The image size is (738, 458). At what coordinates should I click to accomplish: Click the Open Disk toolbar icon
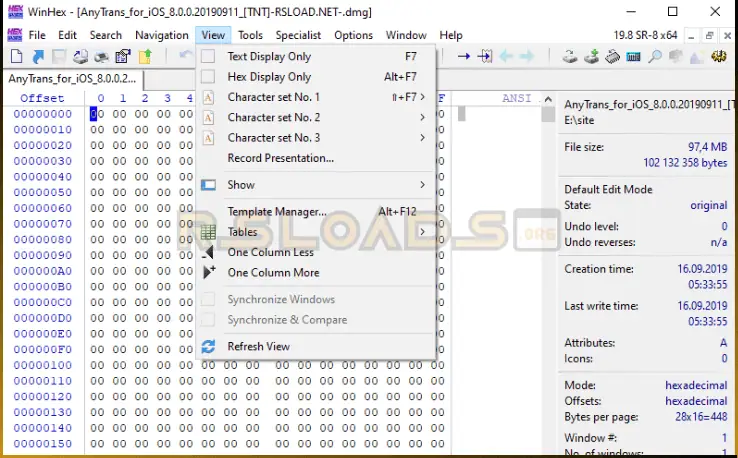569,57
